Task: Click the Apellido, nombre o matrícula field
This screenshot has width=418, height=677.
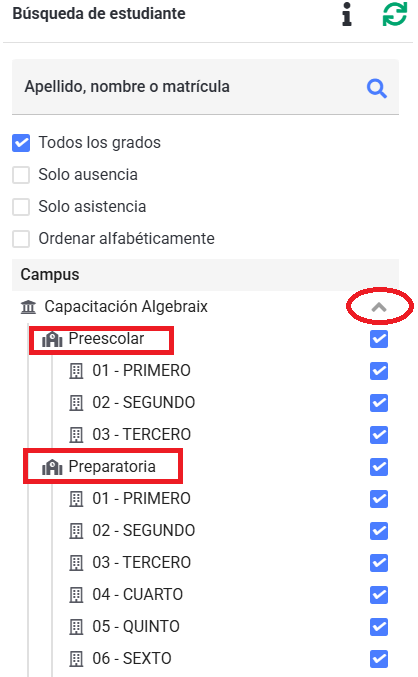Action: tap(206, 87)
